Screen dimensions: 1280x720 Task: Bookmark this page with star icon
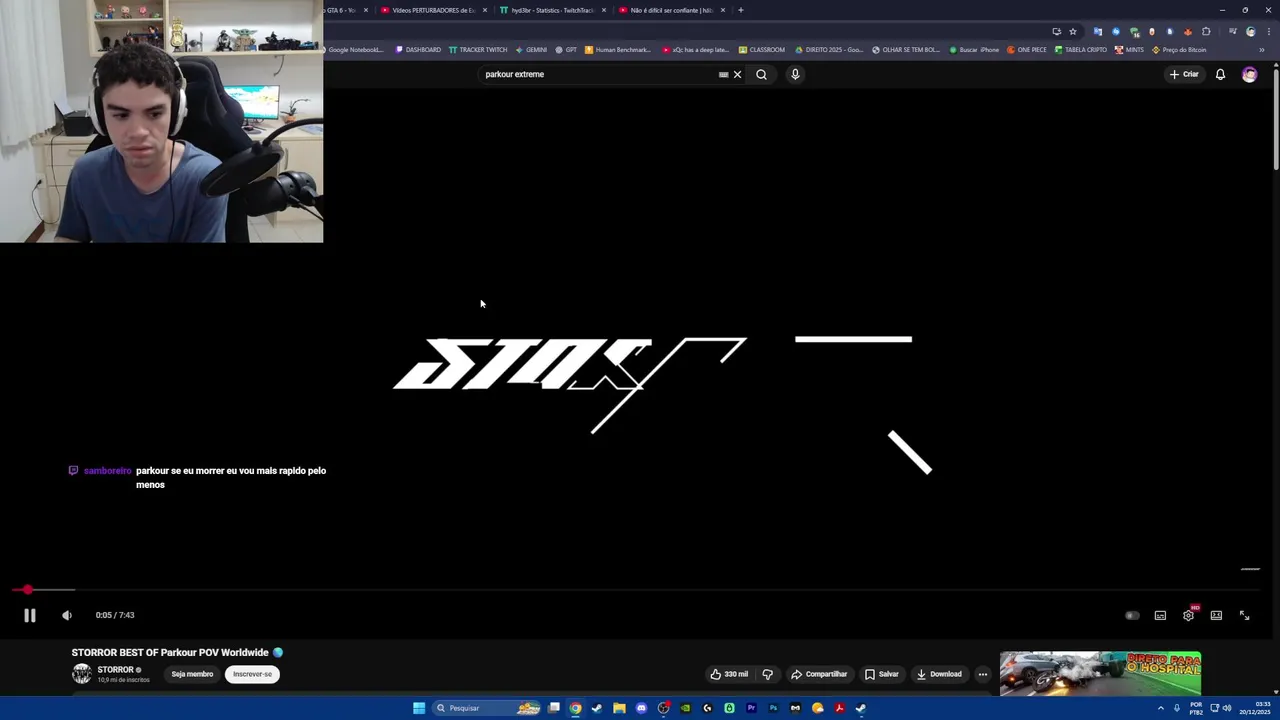coord(1073,31)
